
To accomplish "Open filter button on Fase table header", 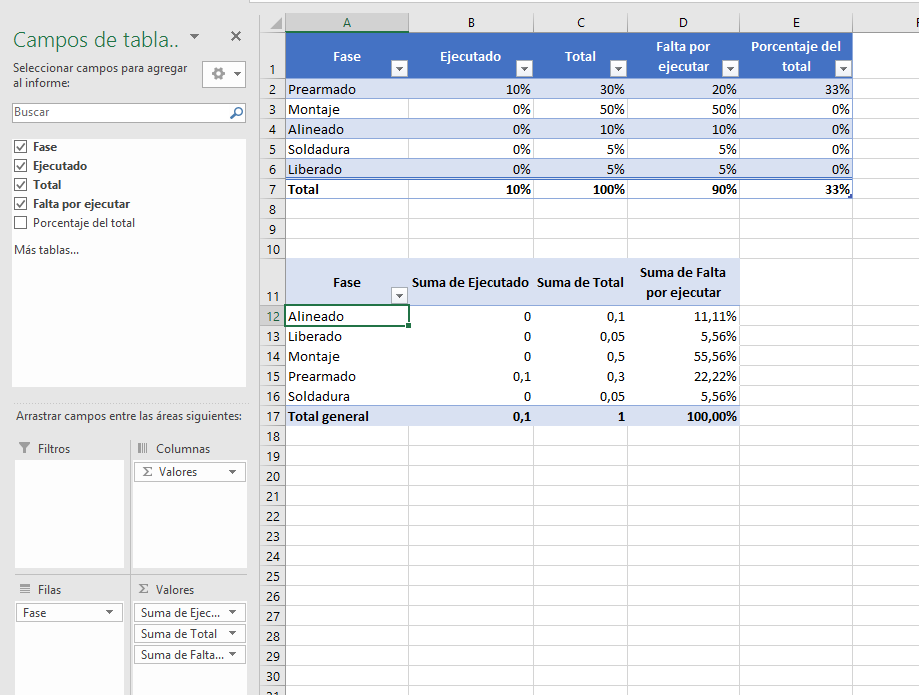I will pyautogui.click(x=399, y=69).
